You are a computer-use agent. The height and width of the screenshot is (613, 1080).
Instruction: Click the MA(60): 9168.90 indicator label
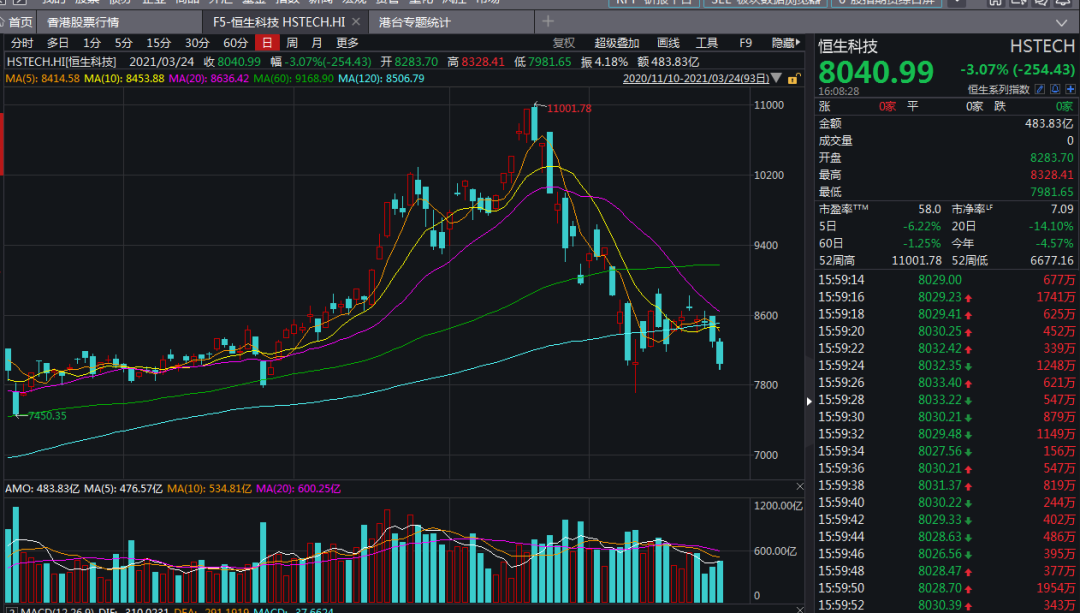tap(293, 79)
